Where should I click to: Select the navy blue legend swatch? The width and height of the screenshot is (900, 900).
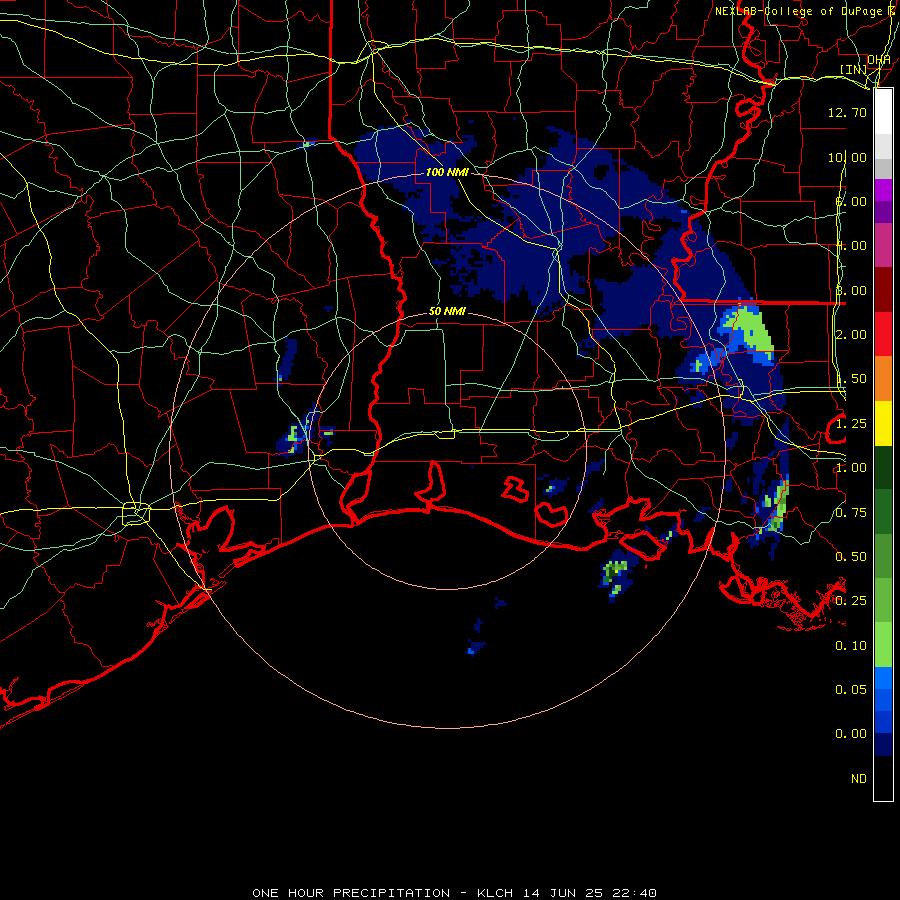883,745
